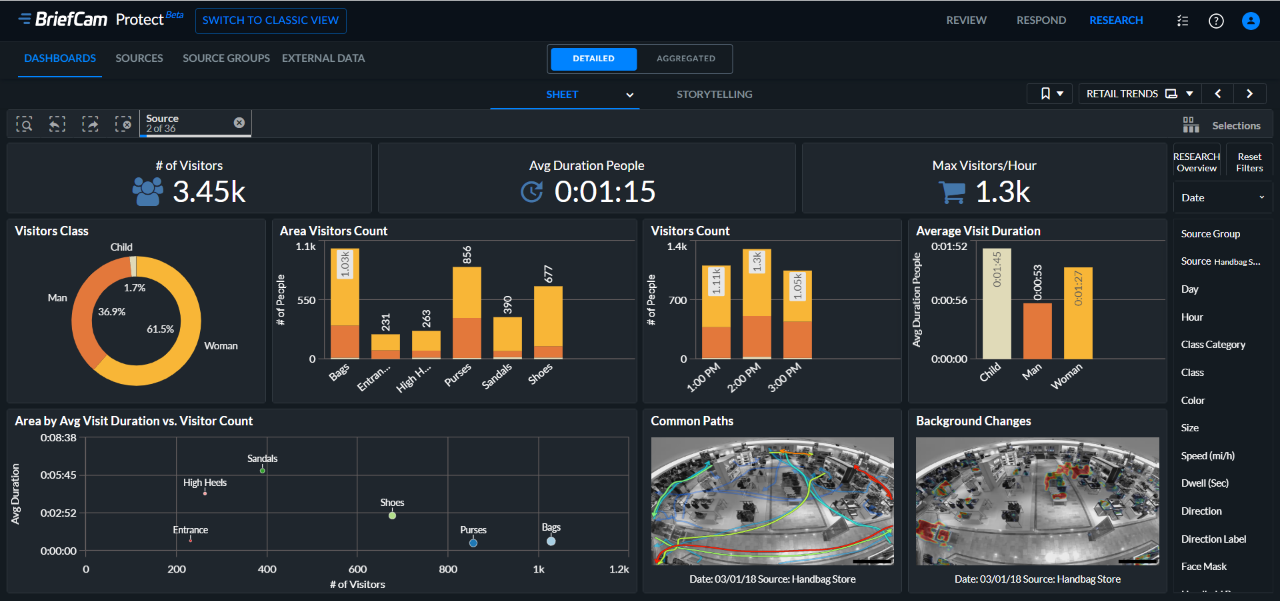Open the user profile avatar
1280x601 pixels.
point(1250,21)
